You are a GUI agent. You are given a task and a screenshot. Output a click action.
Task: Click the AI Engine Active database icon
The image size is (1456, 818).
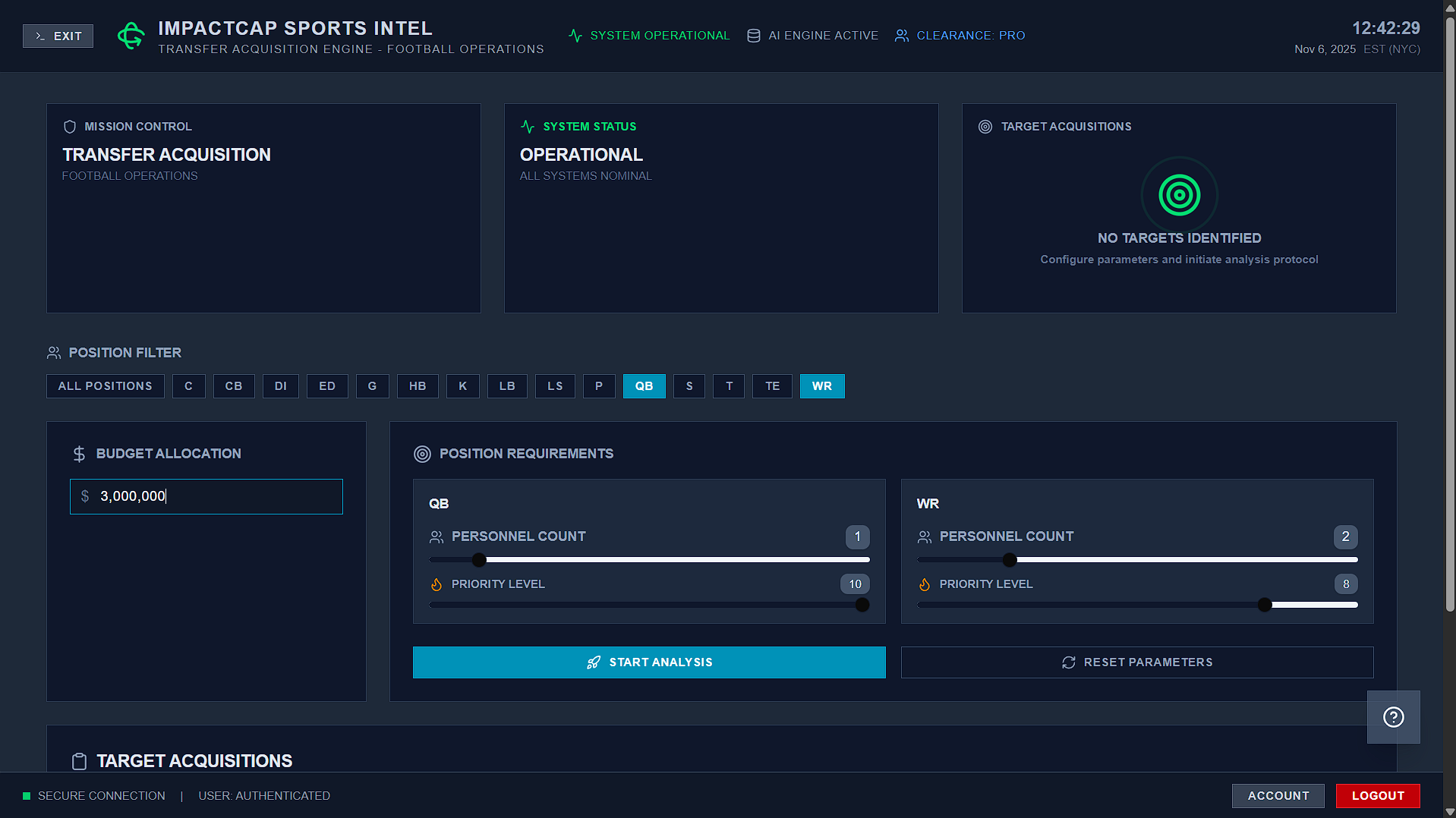[x=752, y=35]
